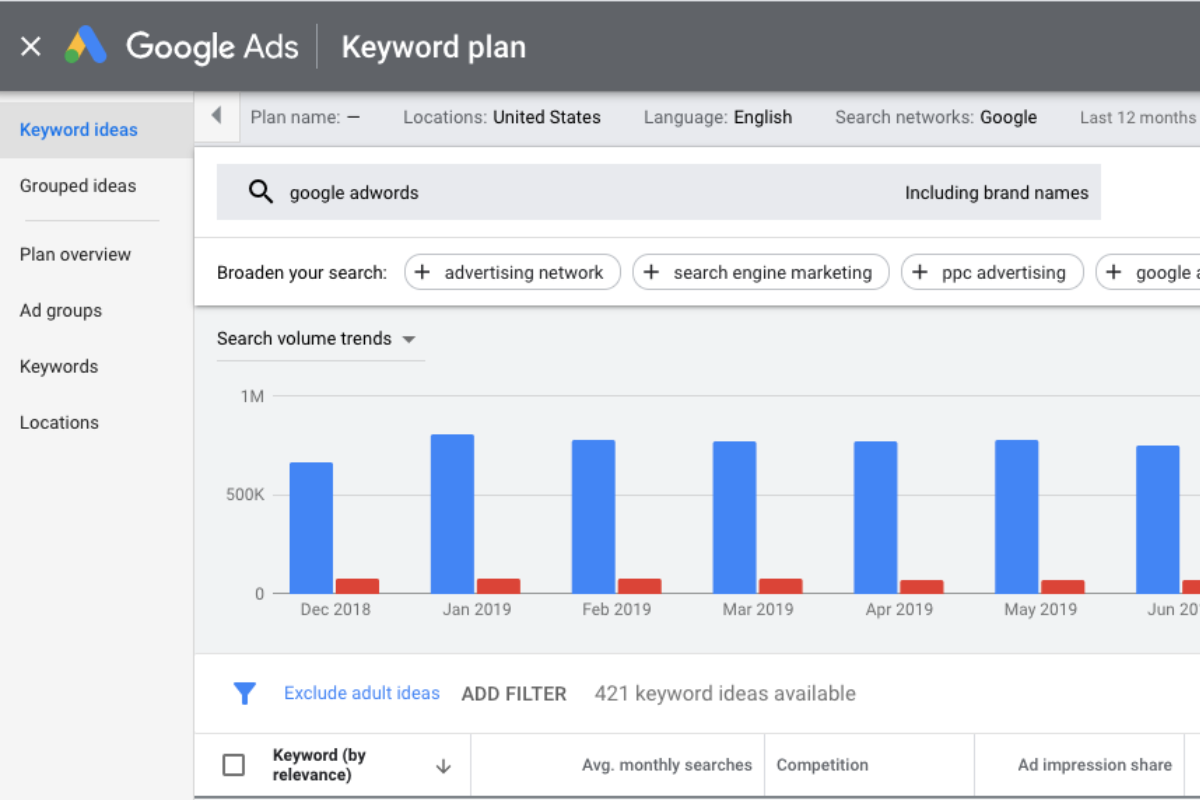Click '421 keyword ideas available' text
The height and width of the screenshot is (800, 1200).
(725, 693)
